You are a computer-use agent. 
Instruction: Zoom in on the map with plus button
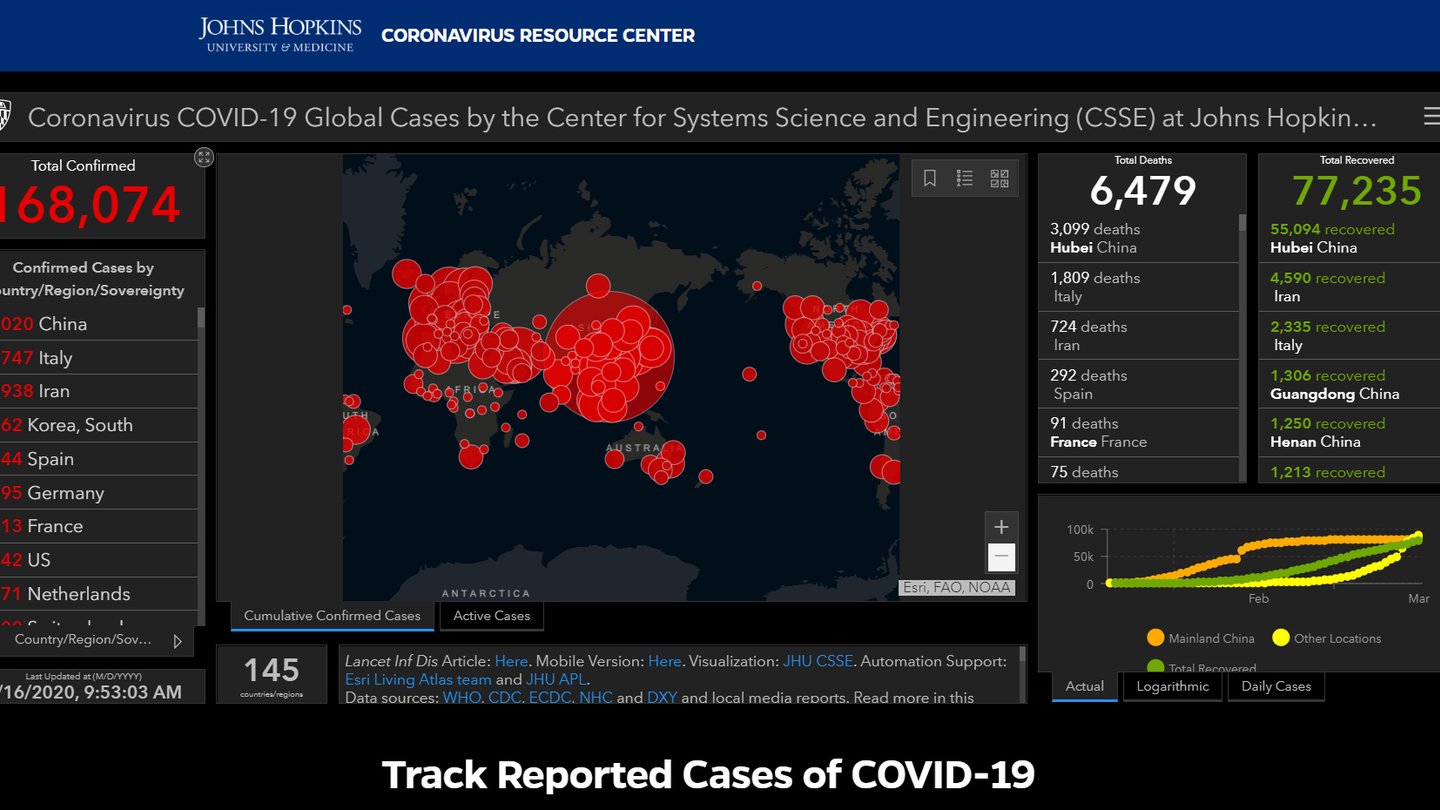tap(1001, 527)
